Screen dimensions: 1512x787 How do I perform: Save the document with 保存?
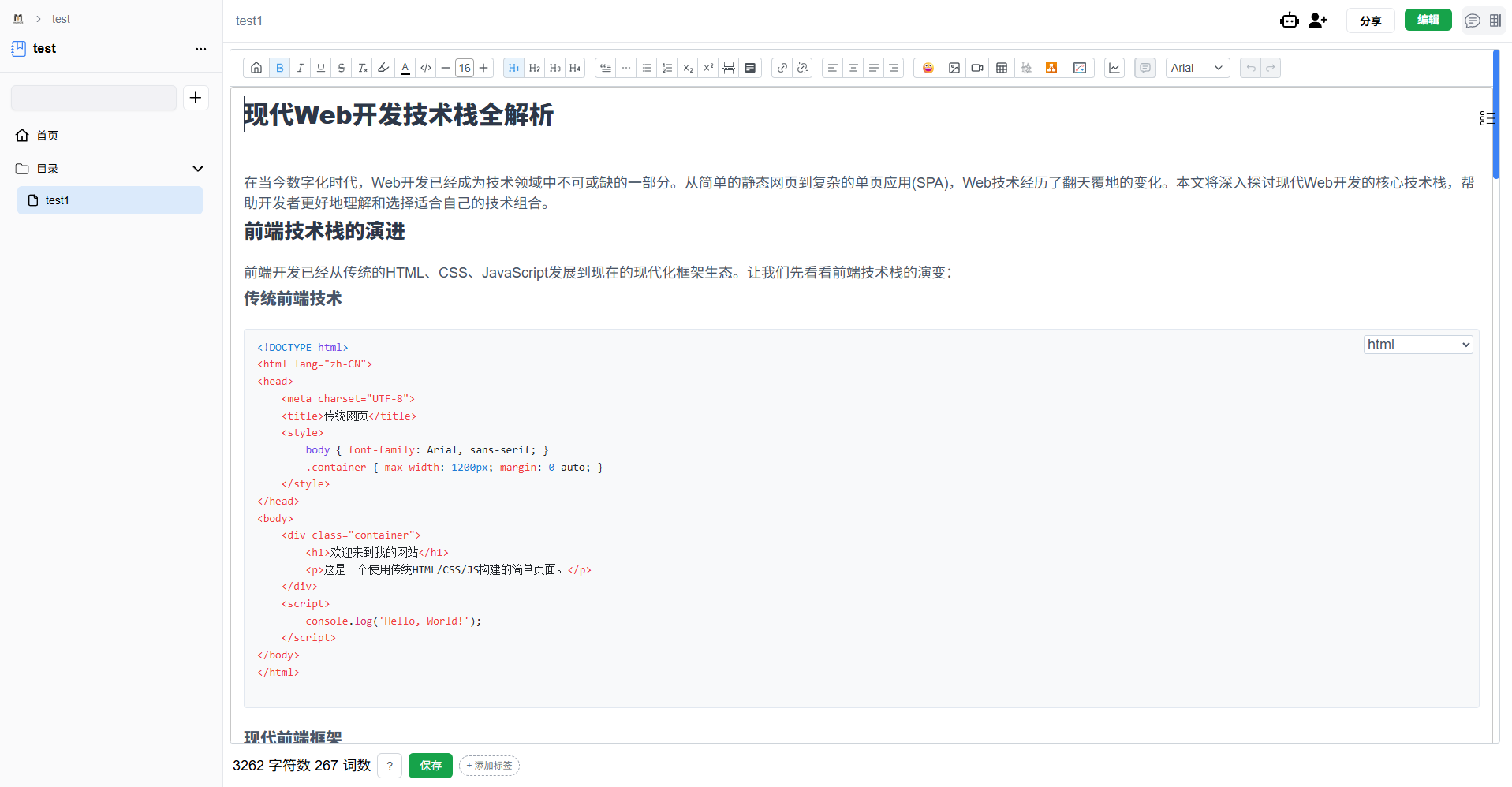point(430,765)
